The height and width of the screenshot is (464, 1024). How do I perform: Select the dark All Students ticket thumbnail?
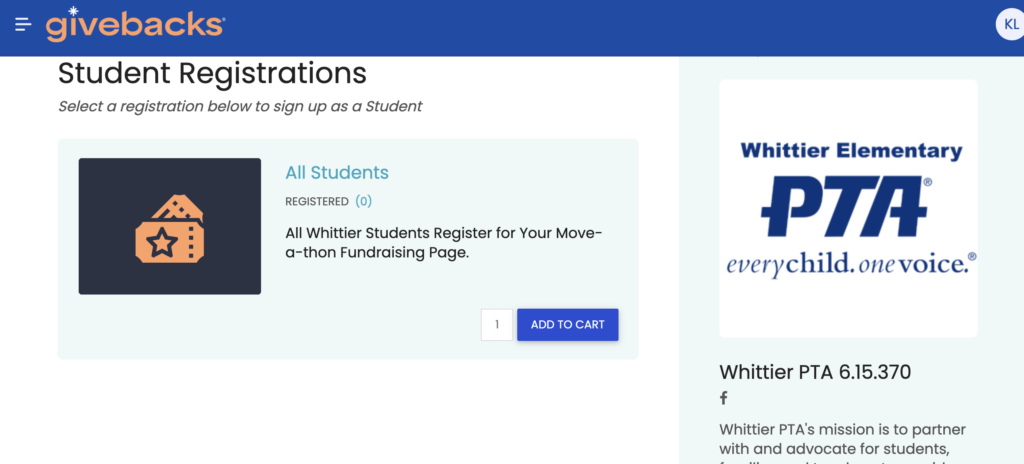(x=170, y=226)
